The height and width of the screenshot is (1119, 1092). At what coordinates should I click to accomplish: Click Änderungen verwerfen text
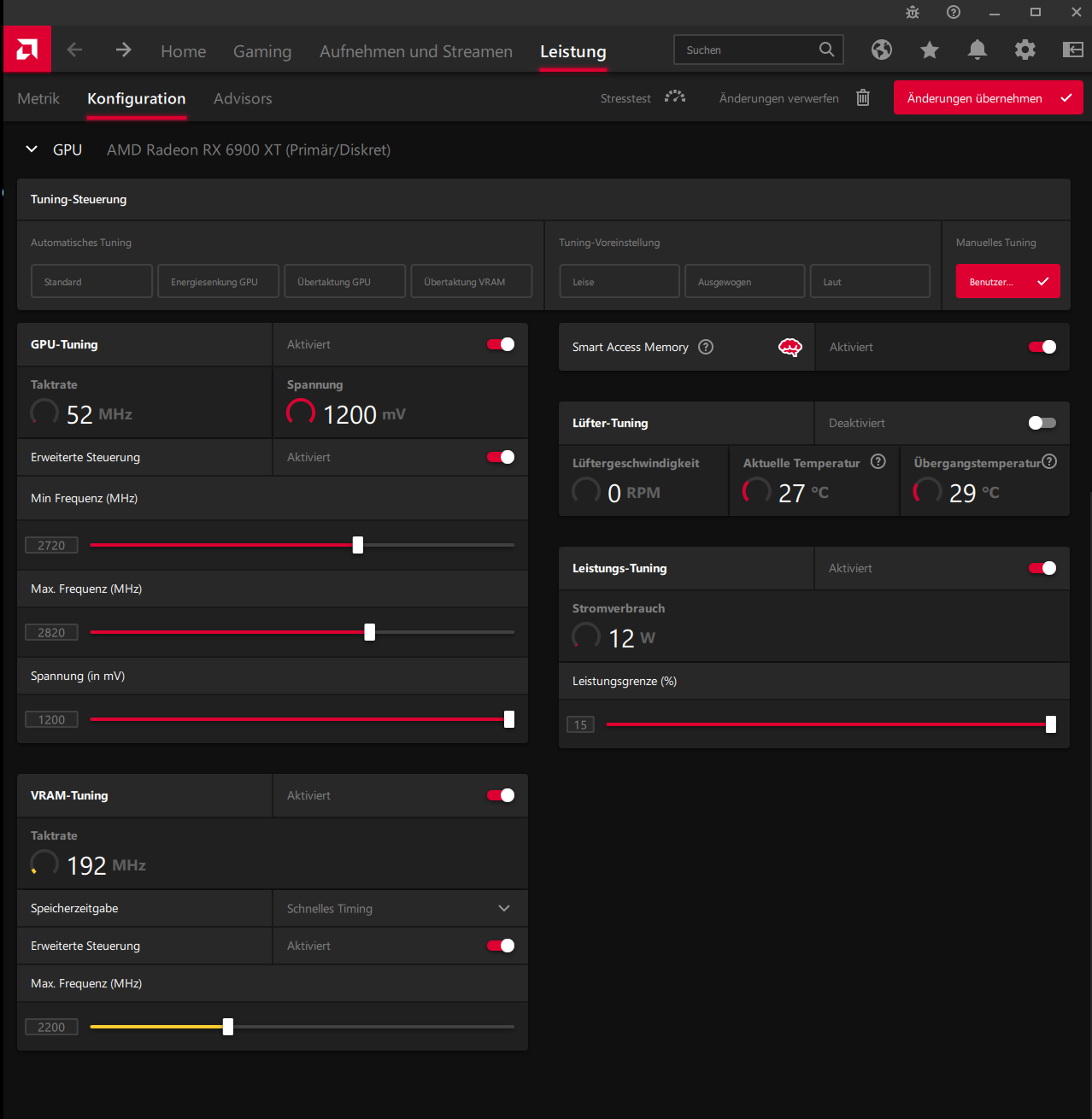[779, 98]
